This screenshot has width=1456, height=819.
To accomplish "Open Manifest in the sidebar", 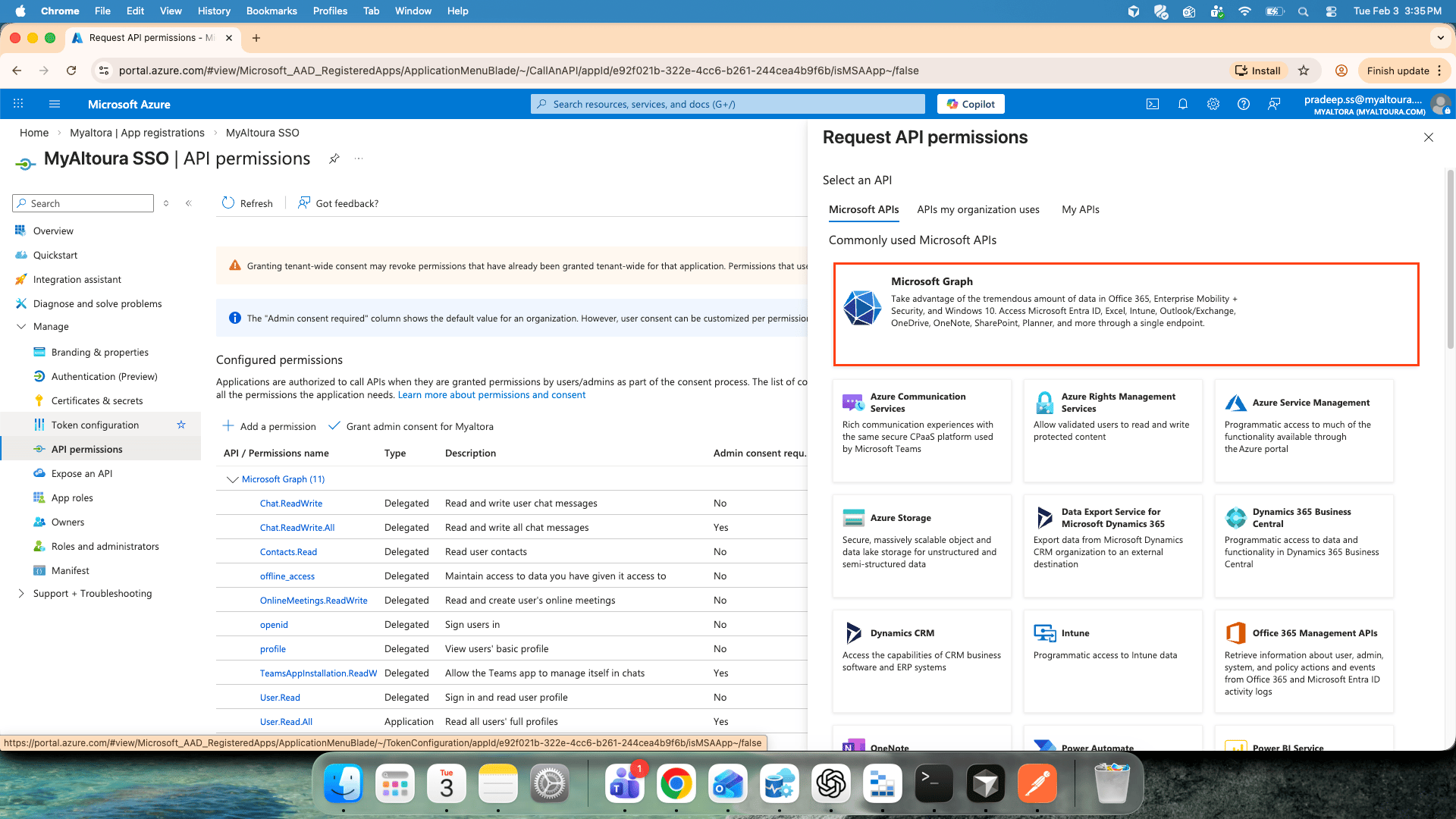I will click(70, 570).
